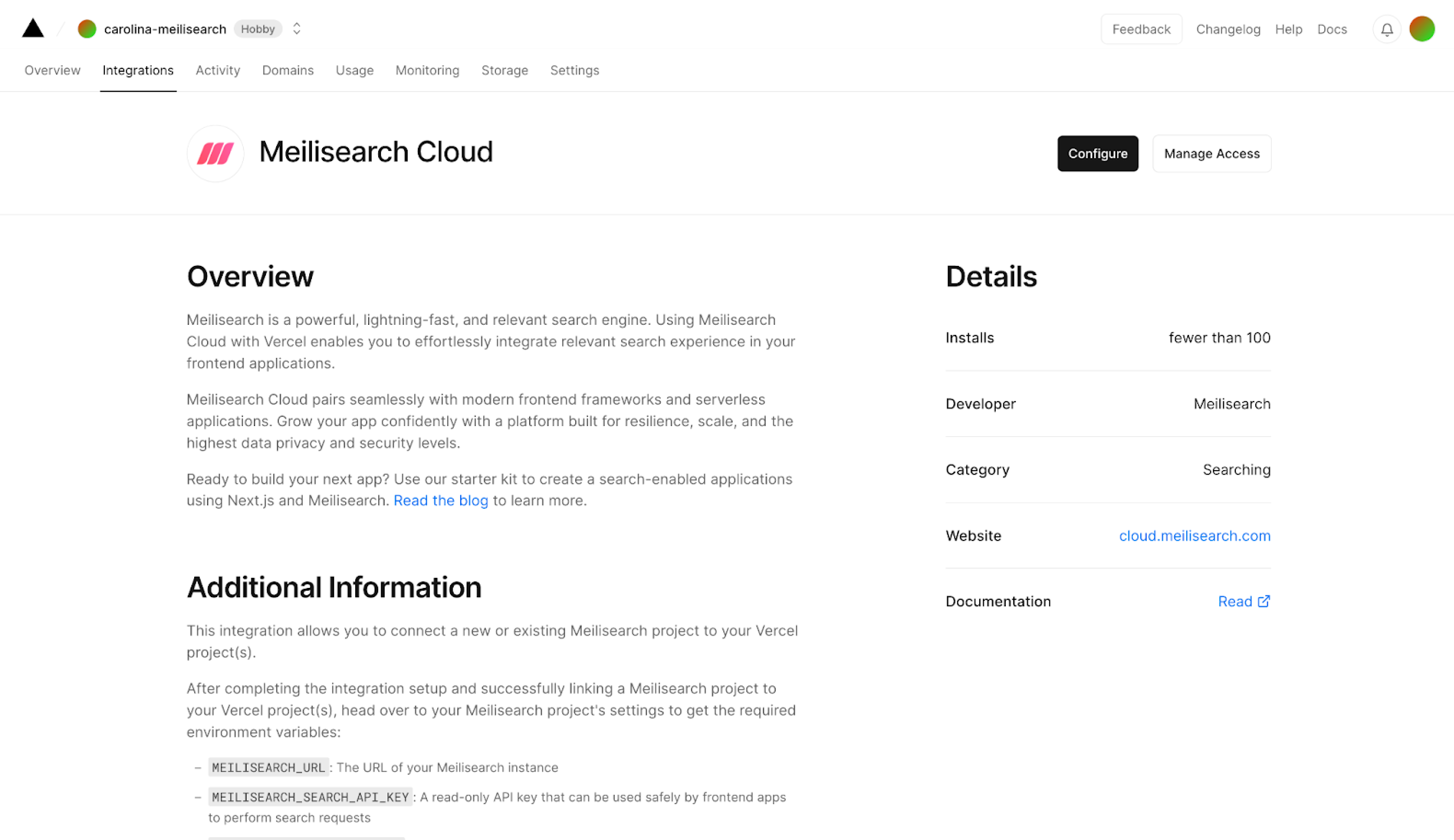Click the Configure button
Viewport: 1454px width, 840px height.
(x=1097, y=153)
